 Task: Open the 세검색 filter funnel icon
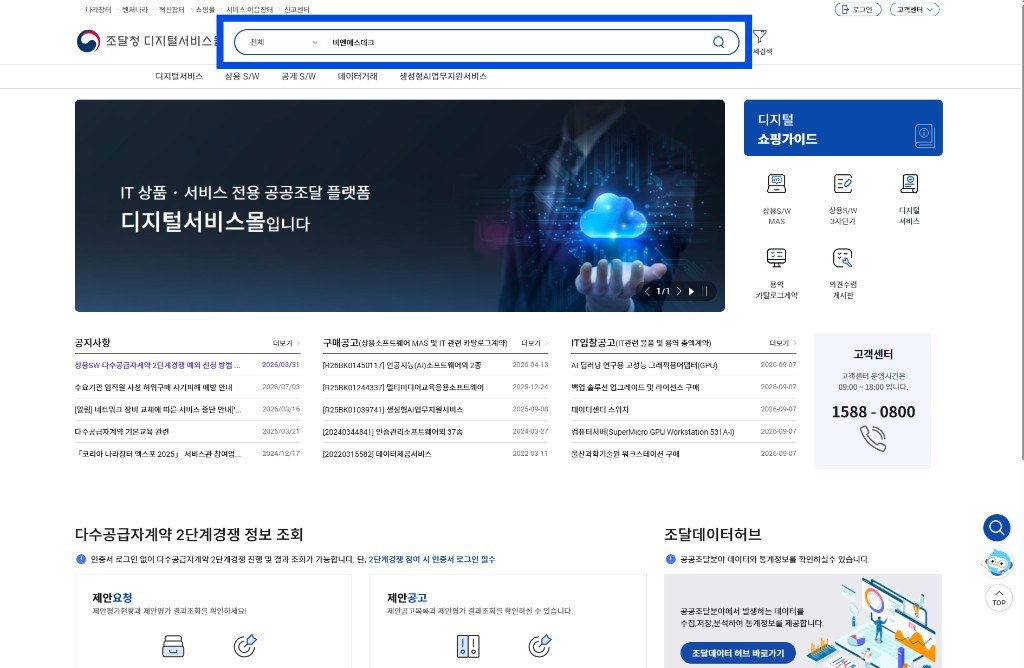[x=760, y=37]
